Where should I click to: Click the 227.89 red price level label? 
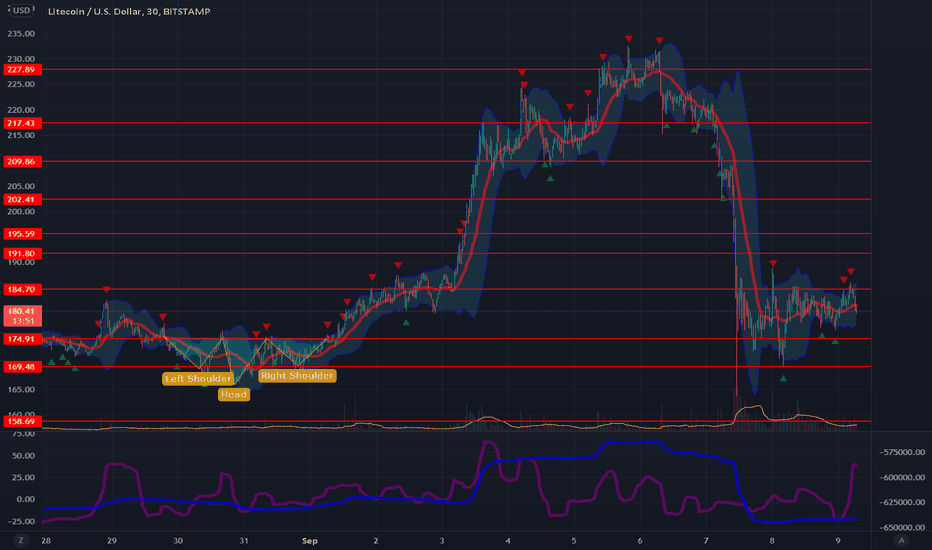click(23, 70)
